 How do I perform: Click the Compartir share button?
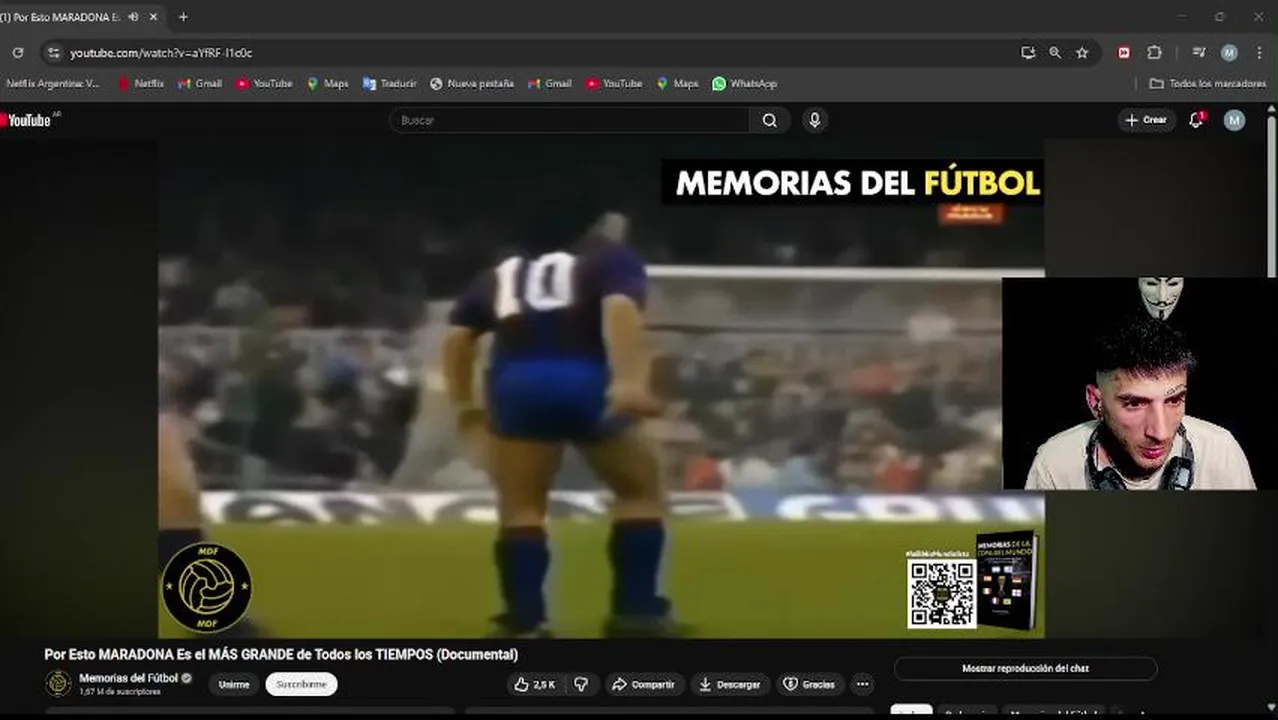coord(644,684)
